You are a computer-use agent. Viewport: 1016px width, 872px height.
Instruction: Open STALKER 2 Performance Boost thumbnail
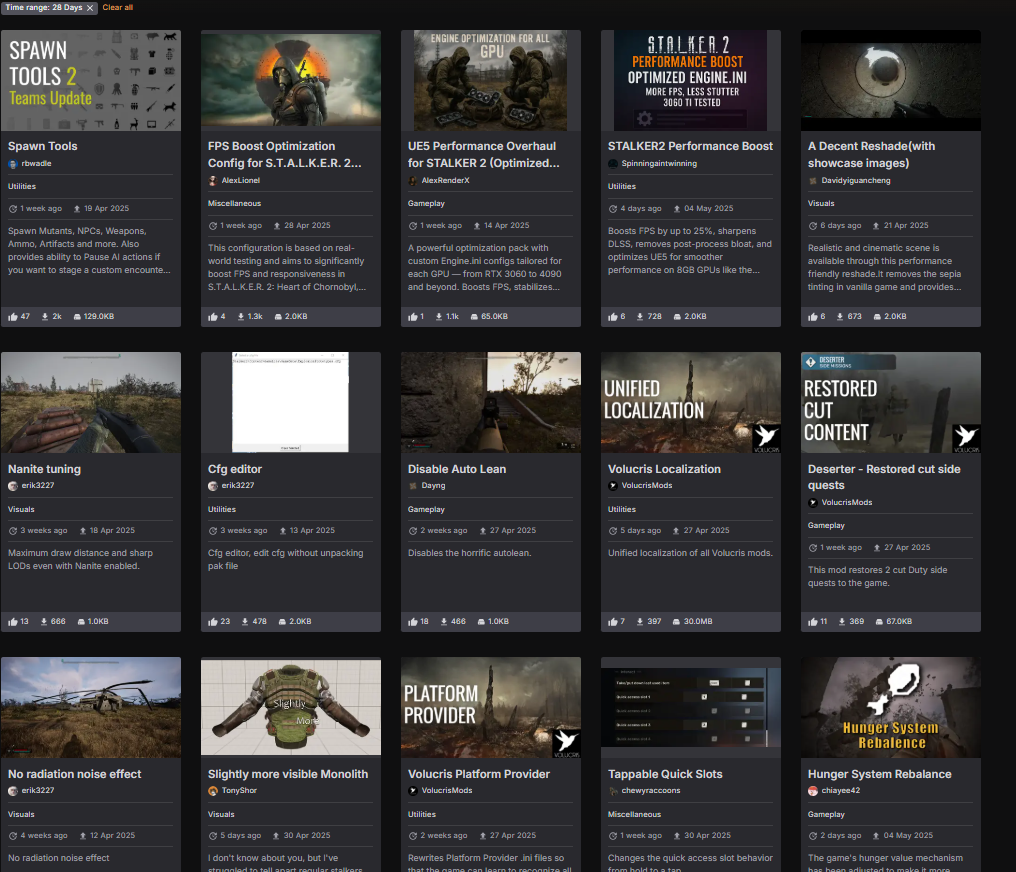[691, 80]
